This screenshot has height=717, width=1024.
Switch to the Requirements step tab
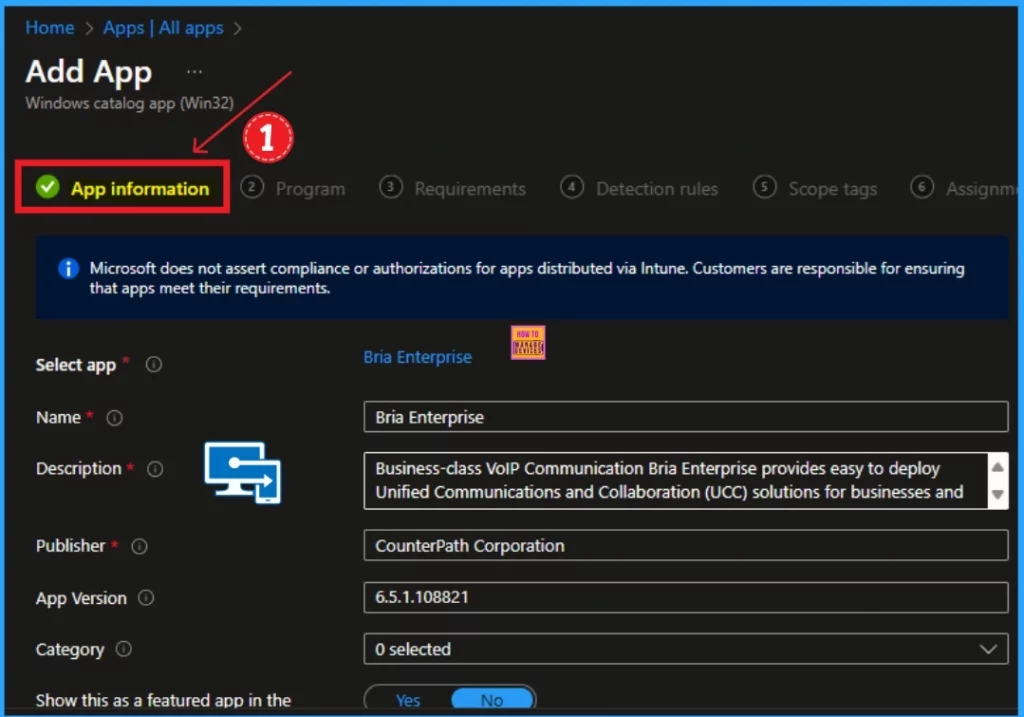453,188
